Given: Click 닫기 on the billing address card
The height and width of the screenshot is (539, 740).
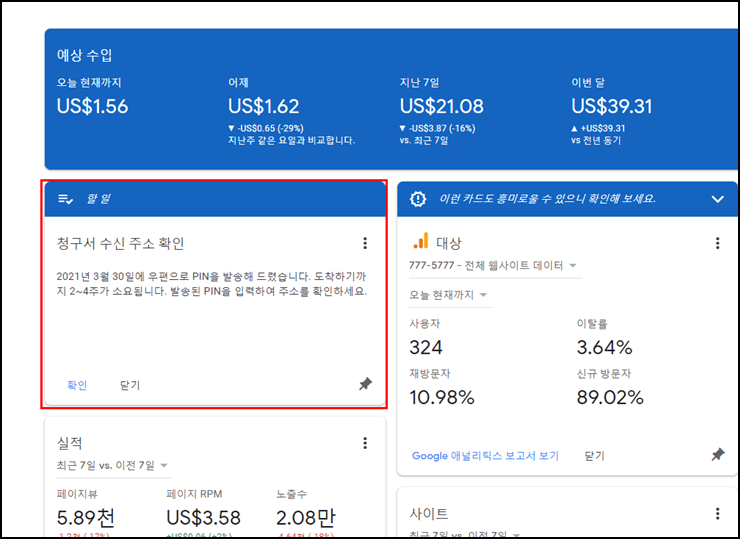Looking at the screenshot, I should (x=130, y=385).
